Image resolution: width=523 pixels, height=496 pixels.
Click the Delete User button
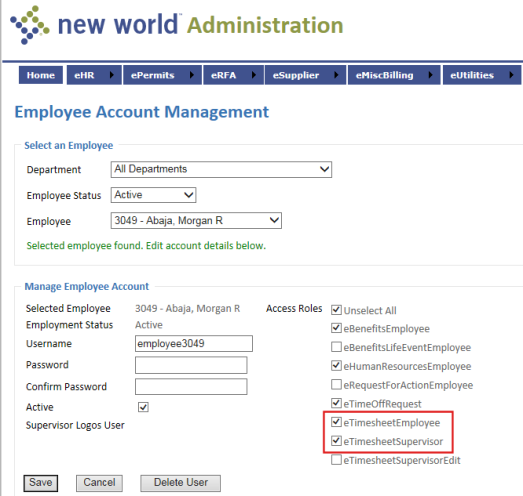point(180,483)
